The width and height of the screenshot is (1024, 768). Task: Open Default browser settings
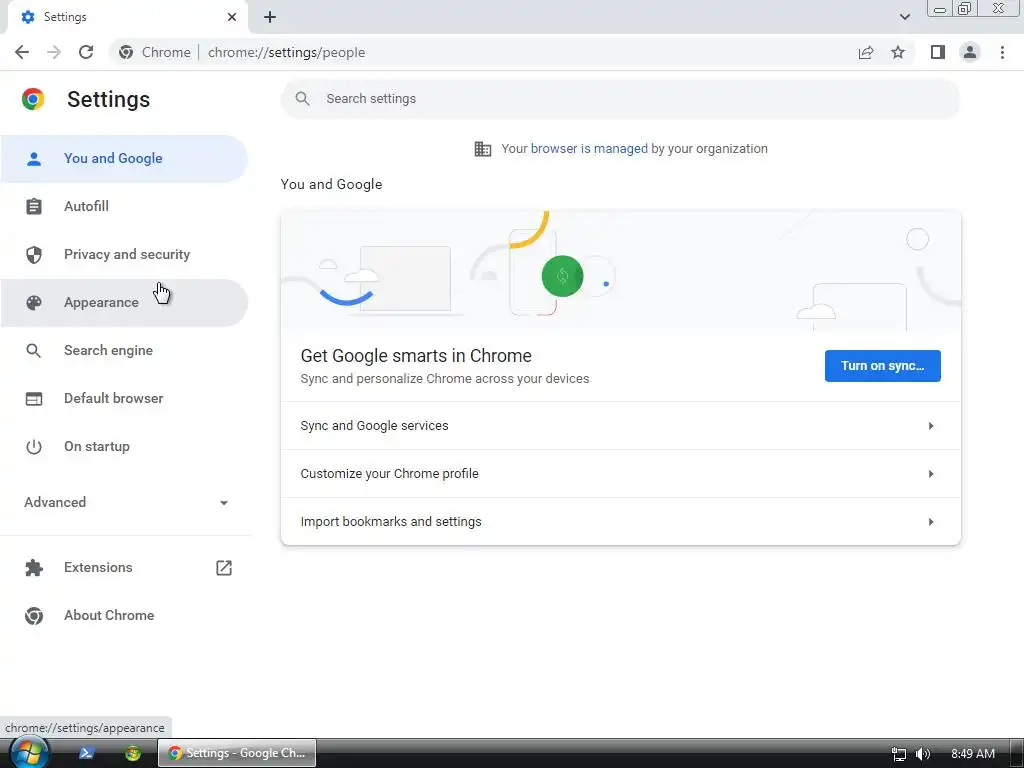[124, 398]
